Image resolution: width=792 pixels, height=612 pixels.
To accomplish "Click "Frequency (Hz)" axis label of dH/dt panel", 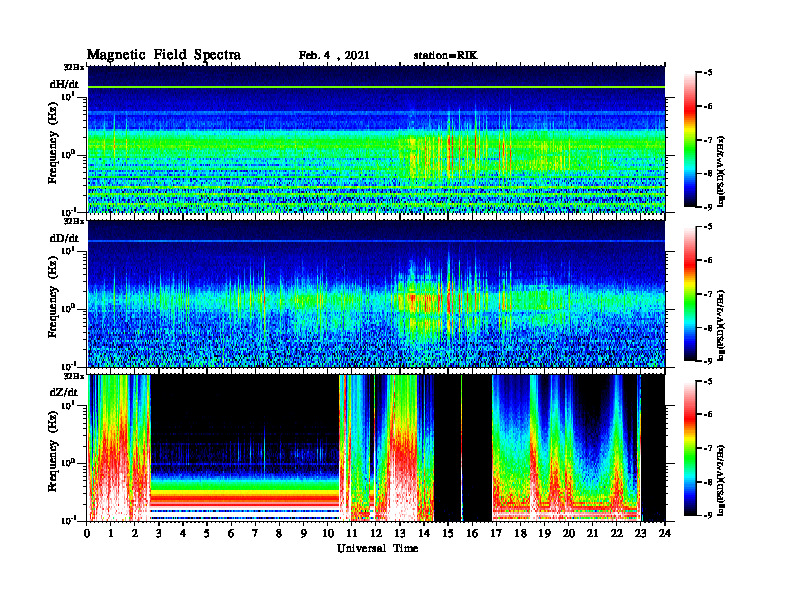I will point(53,143).
